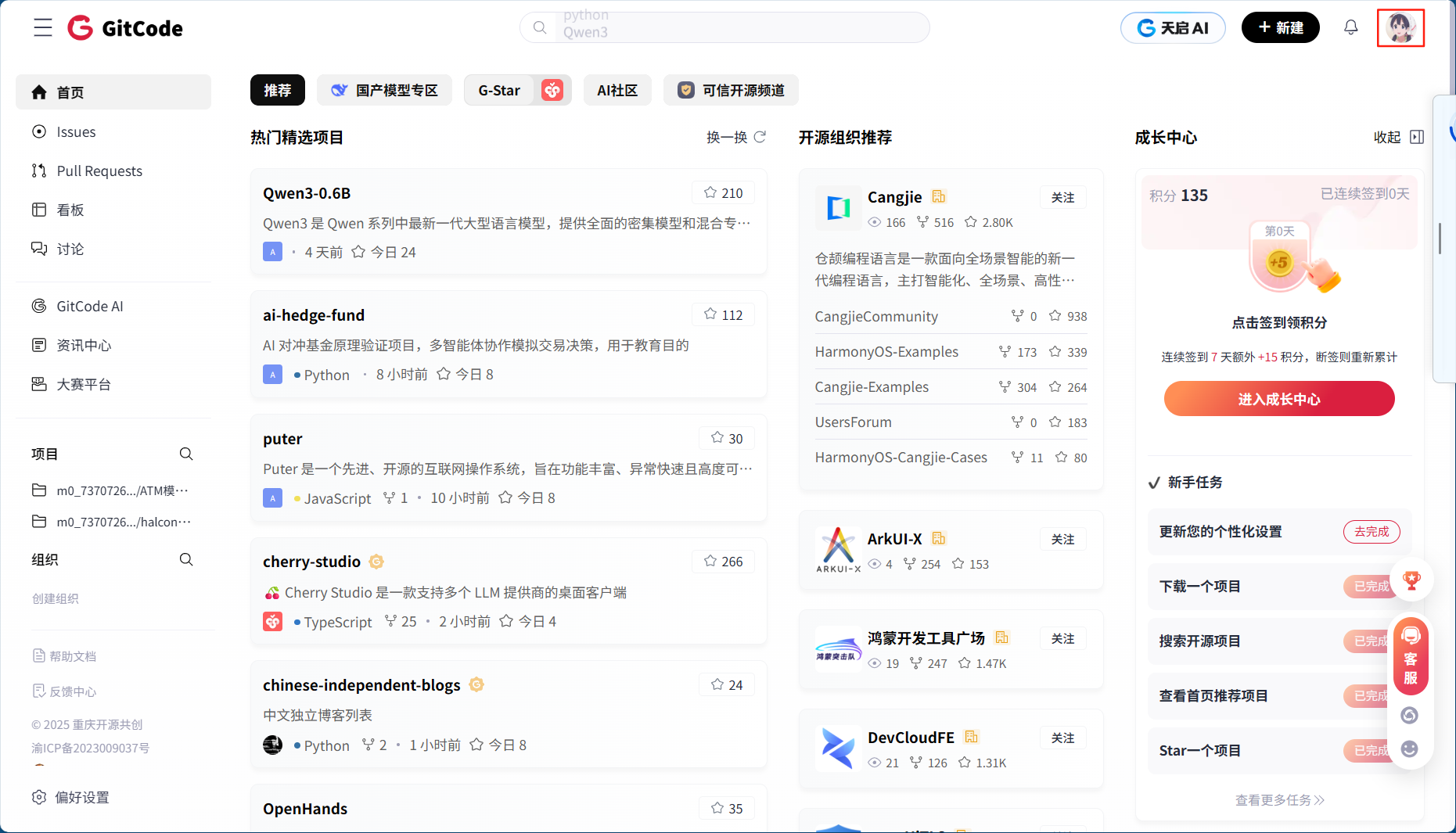1456x833 pixels.
Task: Select the 推荐 tab
Action: [x=278, y=90]
